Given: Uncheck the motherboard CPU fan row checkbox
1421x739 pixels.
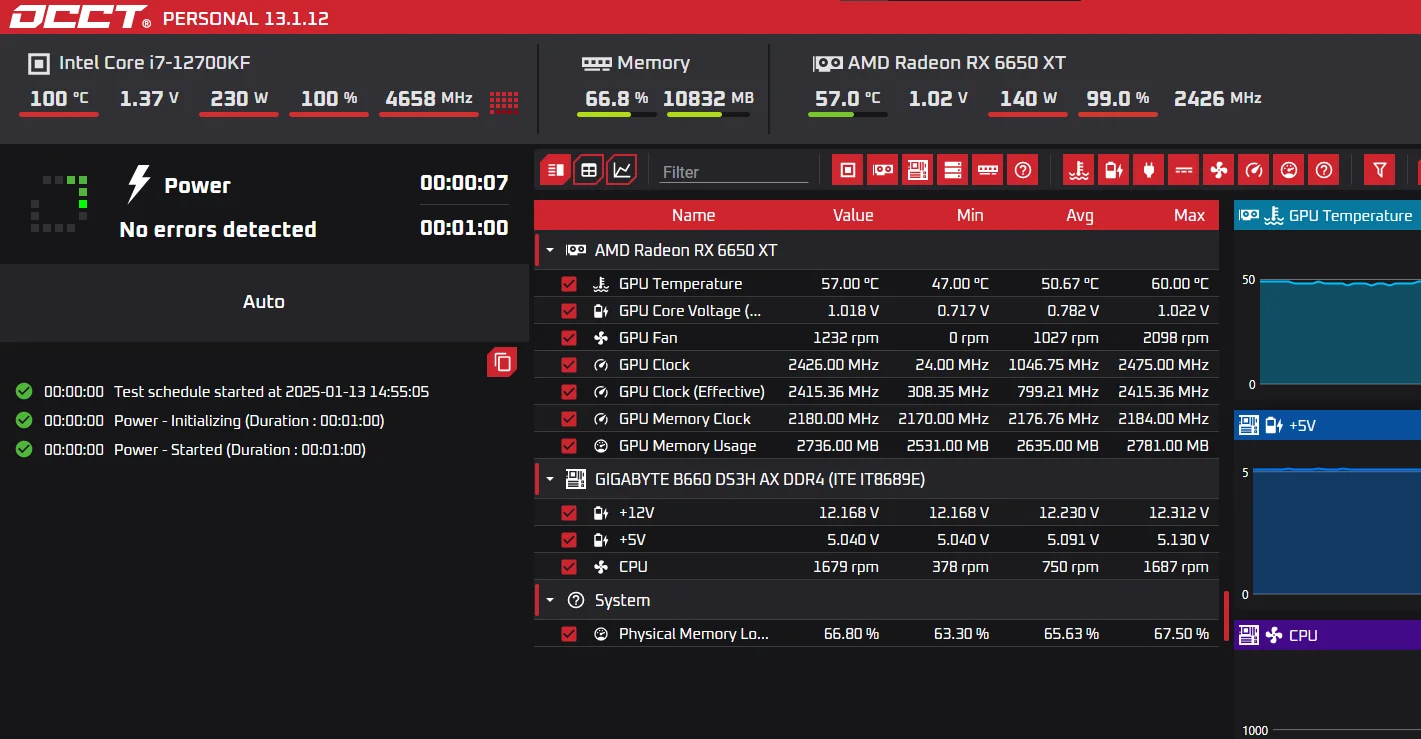Looking at the screenshot, I should (x=569, y=567).
